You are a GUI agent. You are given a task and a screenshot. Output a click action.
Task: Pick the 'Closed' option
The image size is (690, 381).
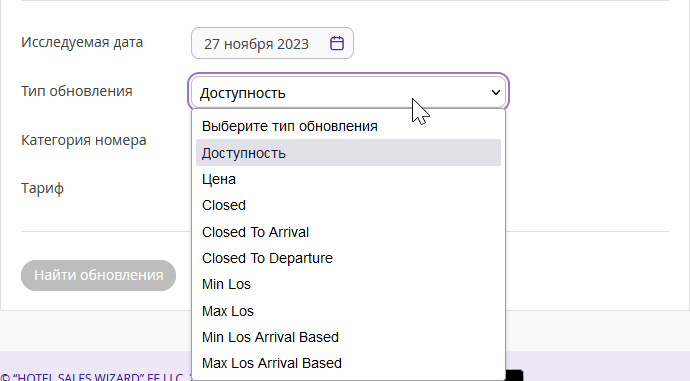[348, 205]
